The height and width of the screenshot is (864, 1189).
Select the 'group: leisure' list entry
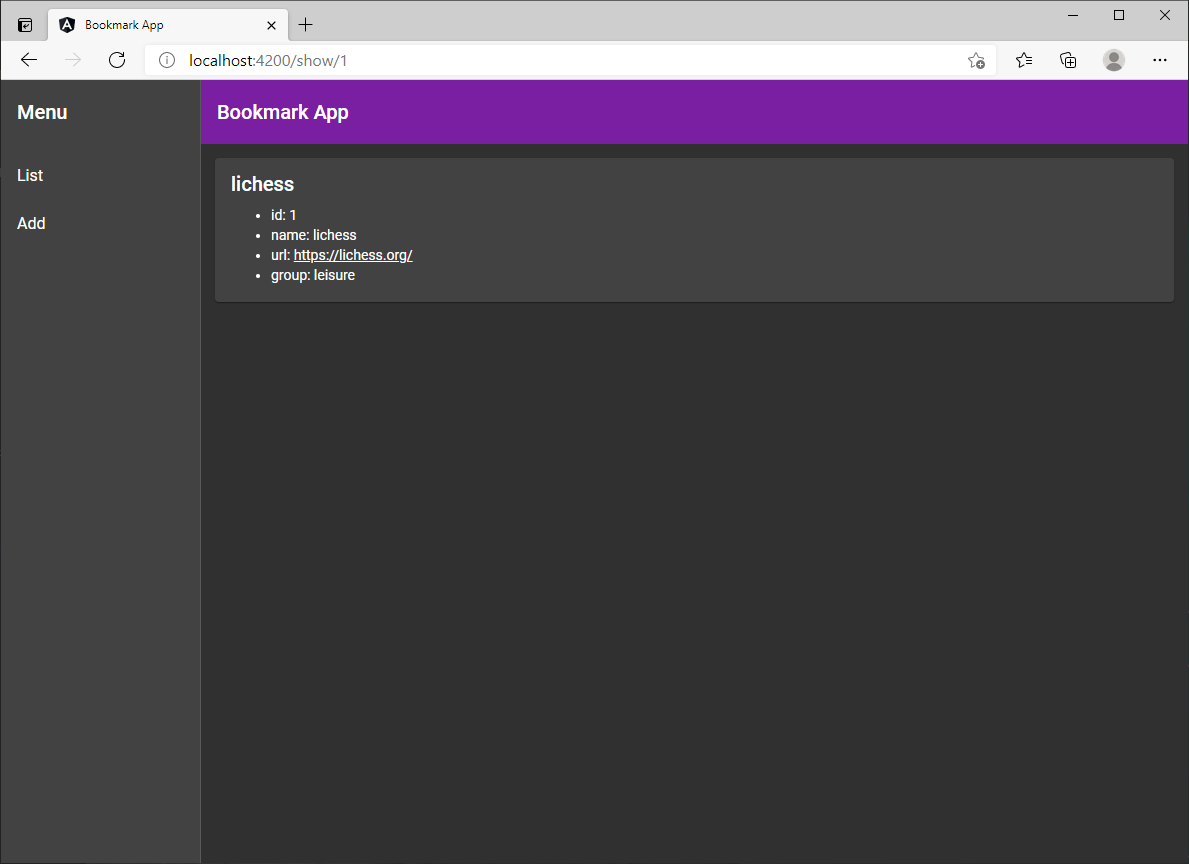pyautogui.click(x=312, y=275)
